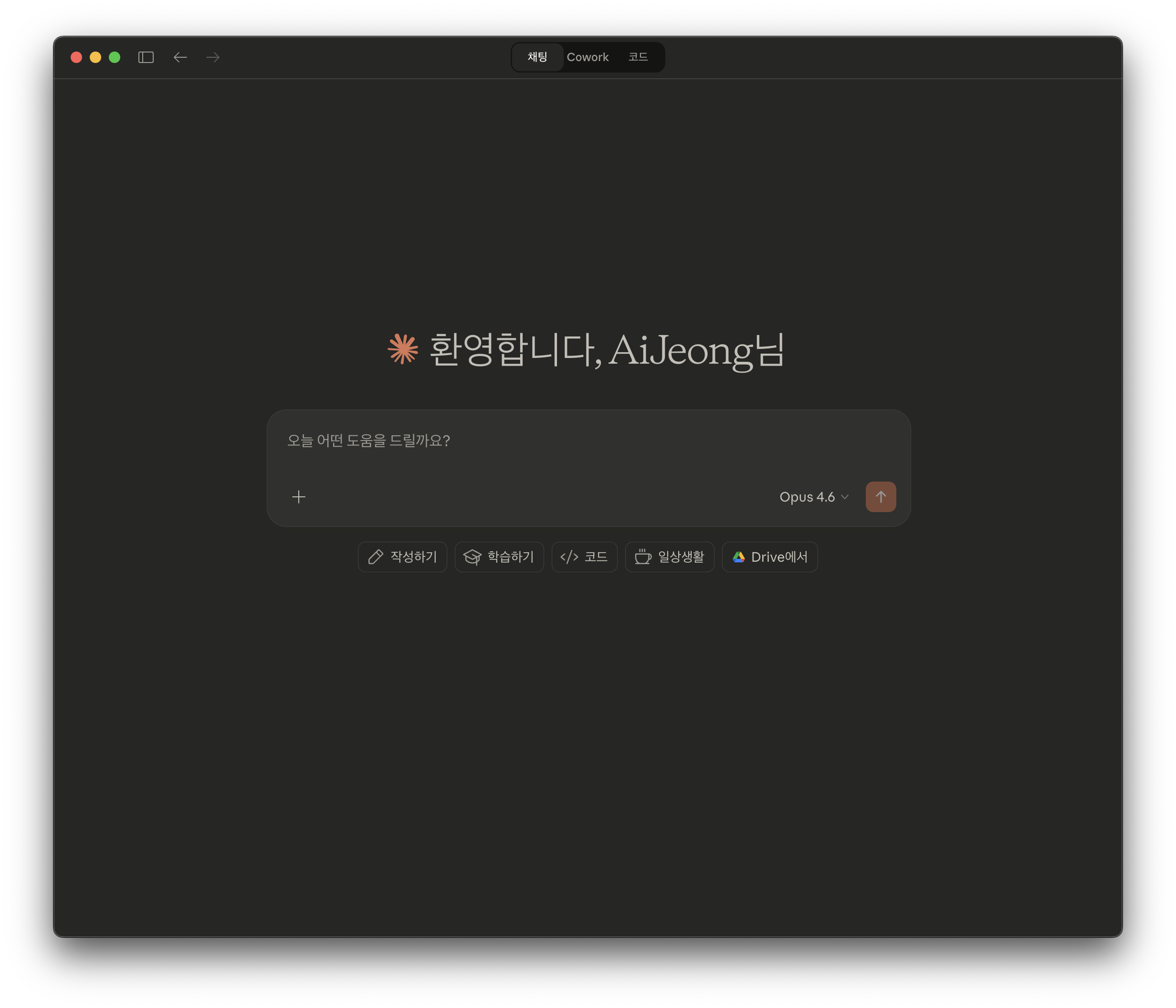Click the pencil icon for 작성하기

click(x=376, y=557)
